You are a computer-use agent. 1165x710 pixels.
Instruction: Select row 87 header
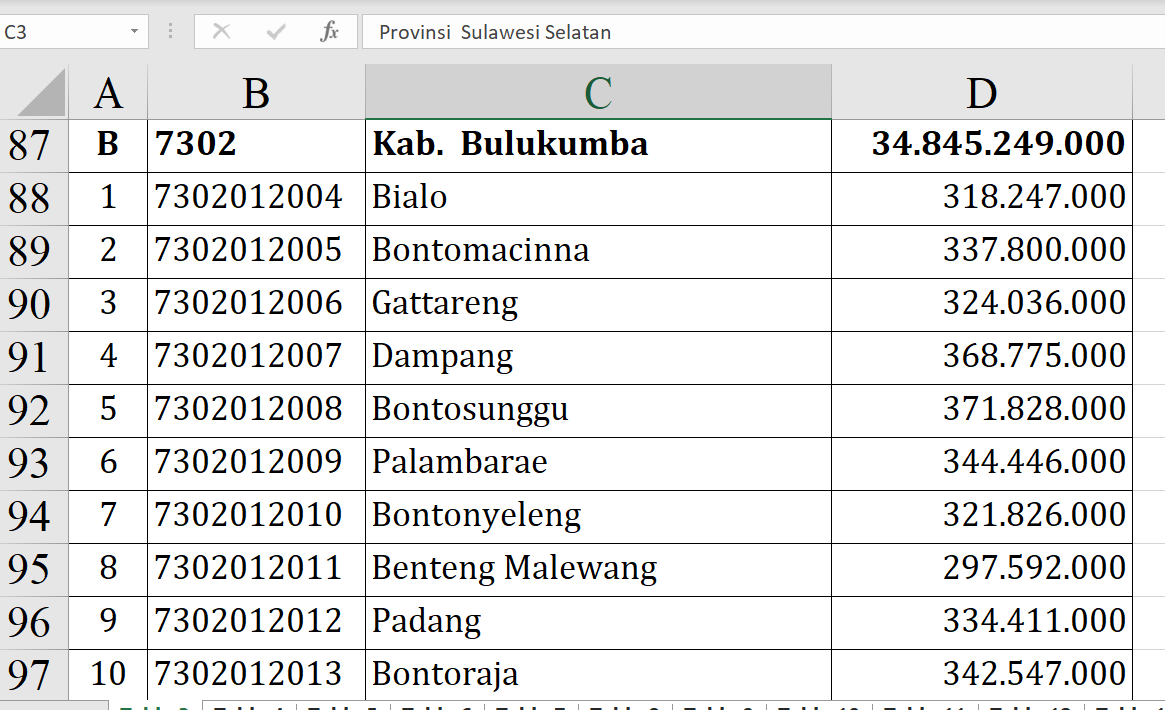pyautogui.click(x=30, y=145)
